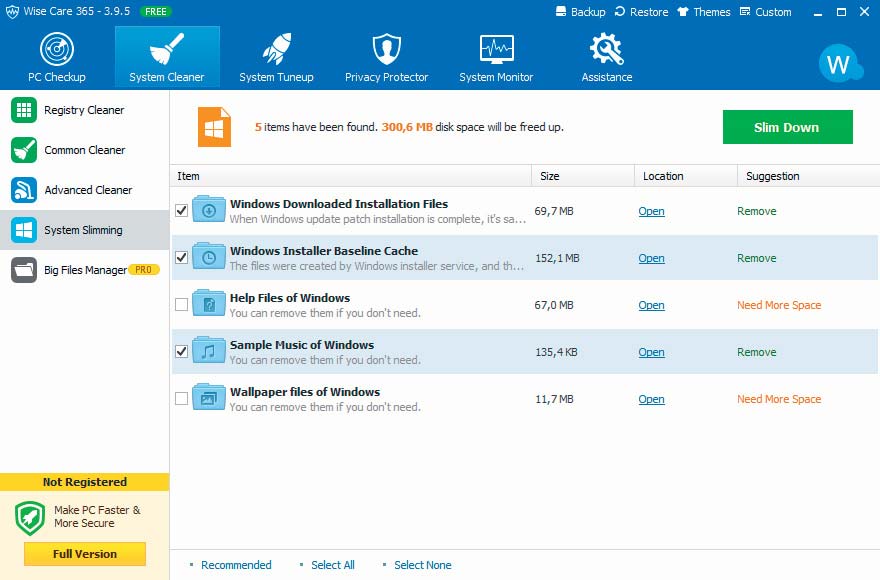Image resolution: width=880 pixels, height=580 pixels.
Task: Select Common Cleaner in the sidebar
Action: point(84,150)
